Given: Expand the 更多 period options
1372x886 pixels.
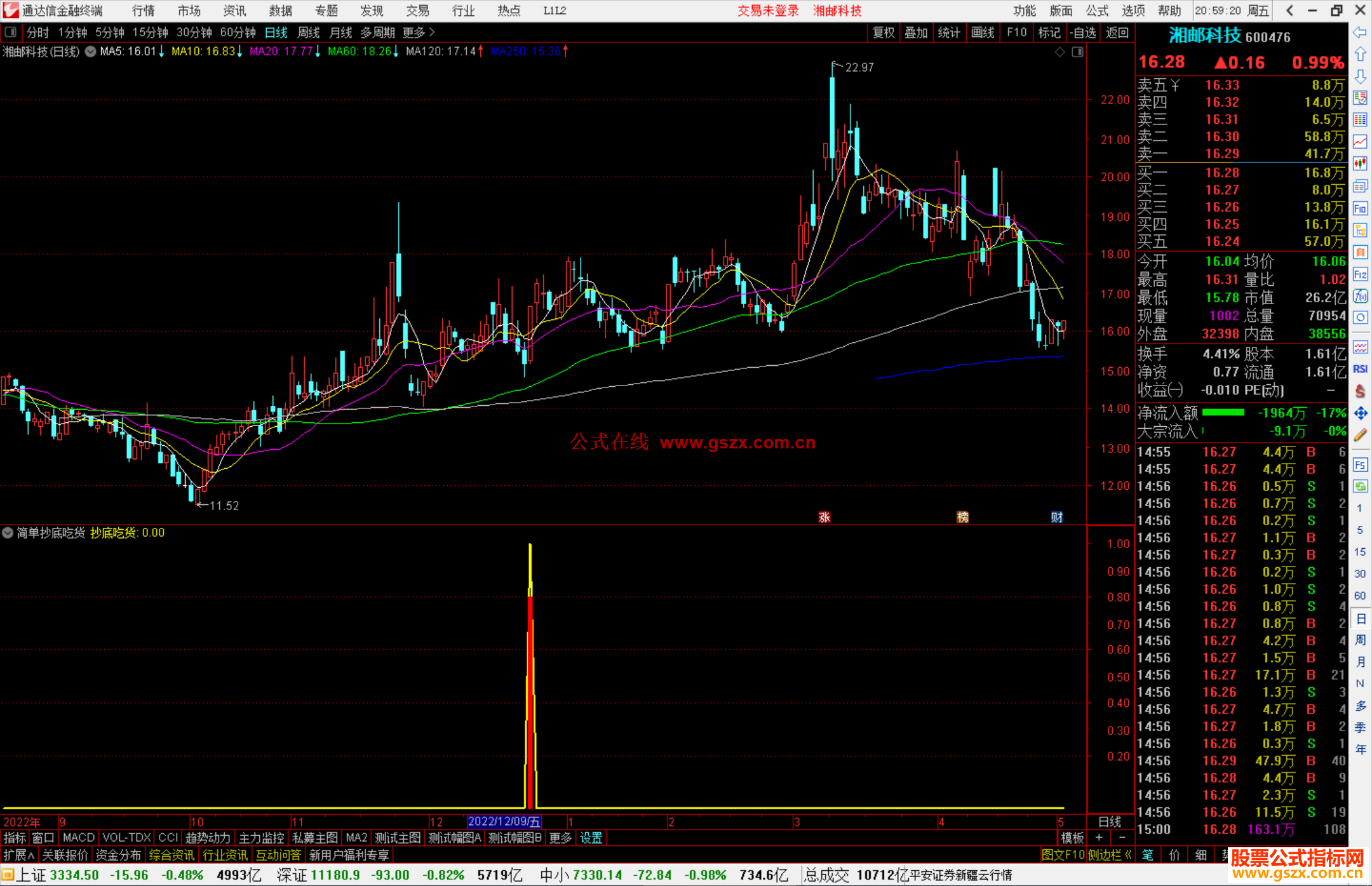Looking at the screenshot, I should point(418,32).
